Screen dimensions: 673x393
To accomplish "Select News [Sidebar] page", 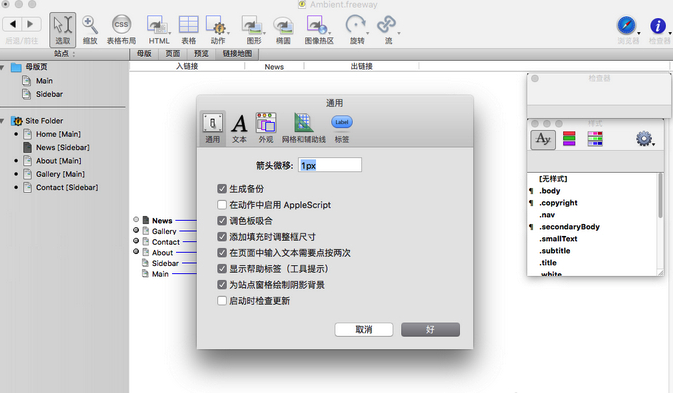I will pyautogui.click(x=62, y=148).
